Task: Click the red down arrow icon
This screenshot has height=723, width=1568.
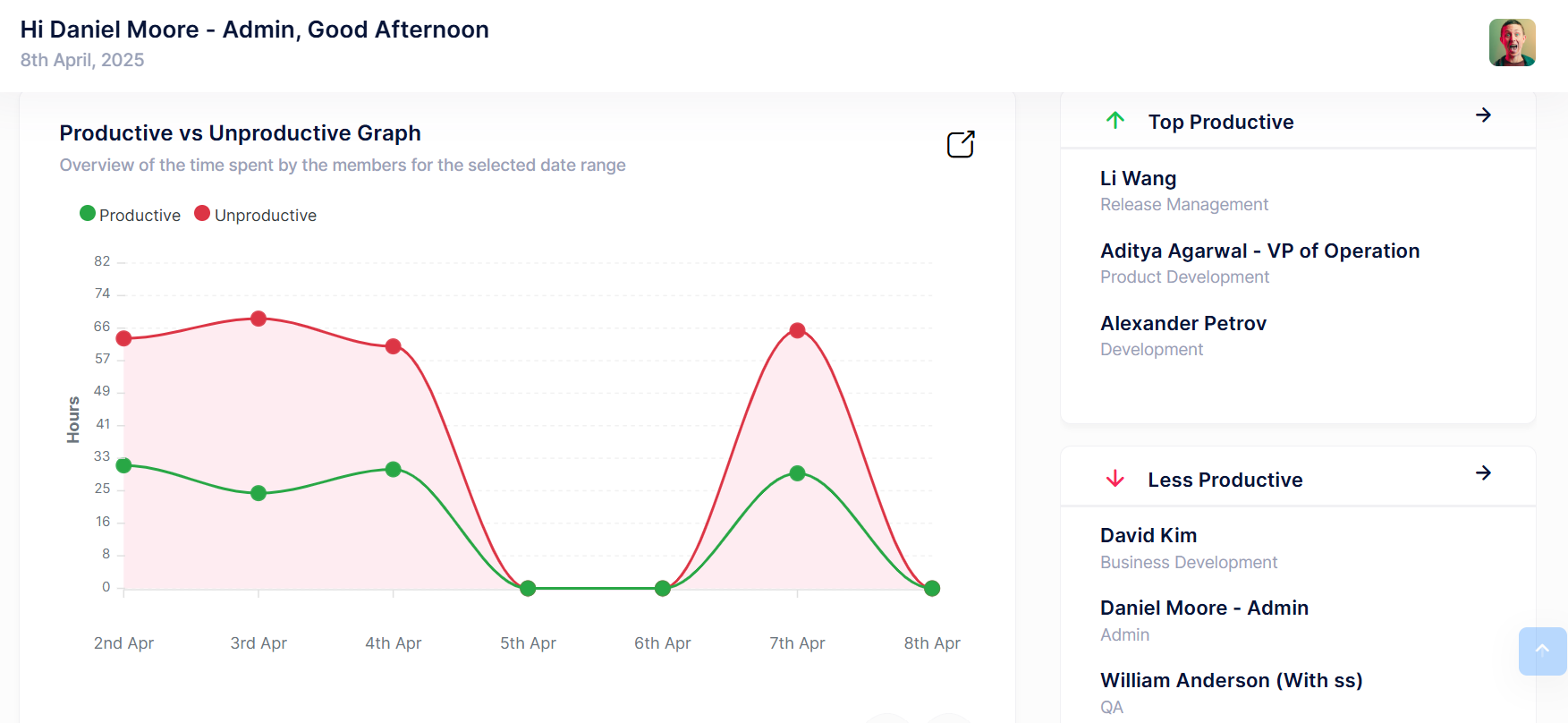Action: [x=1115, y=479]
